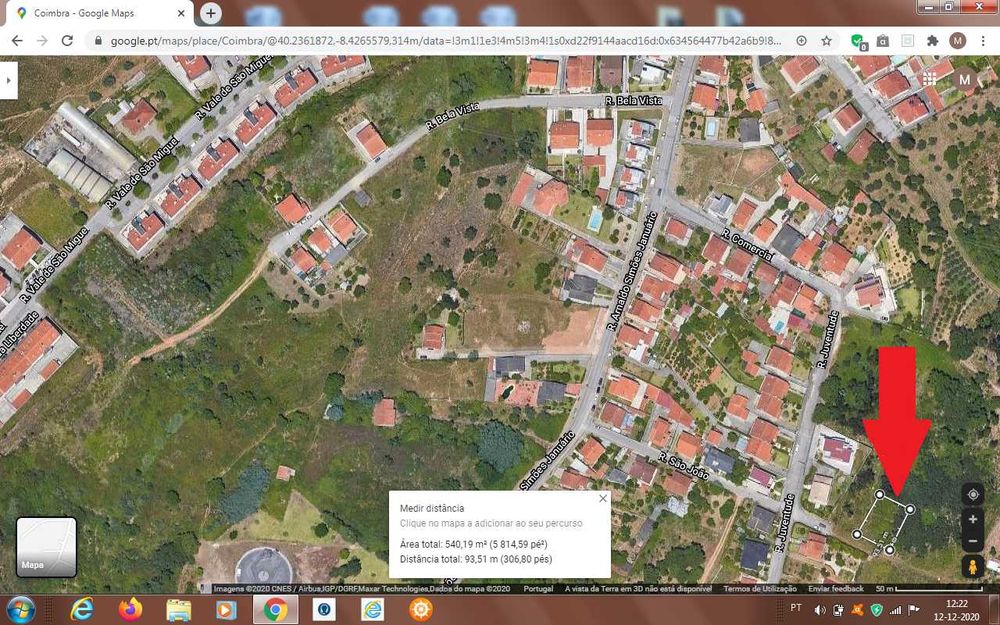Show your location on the map

tap(973, 494)
